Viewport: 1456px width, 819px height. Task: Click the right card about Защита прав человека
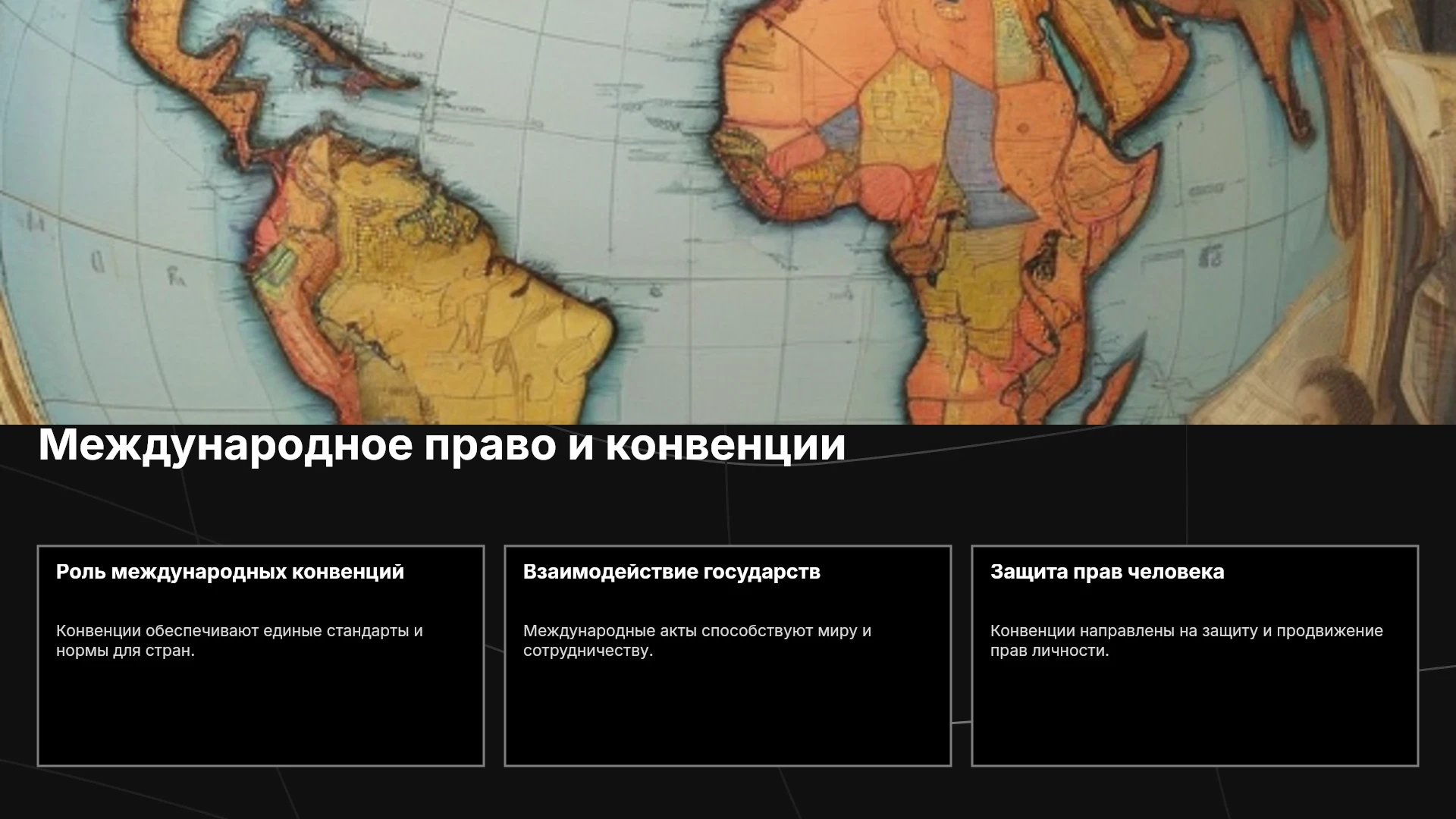pyautogui.click(x=1195, y=656)
